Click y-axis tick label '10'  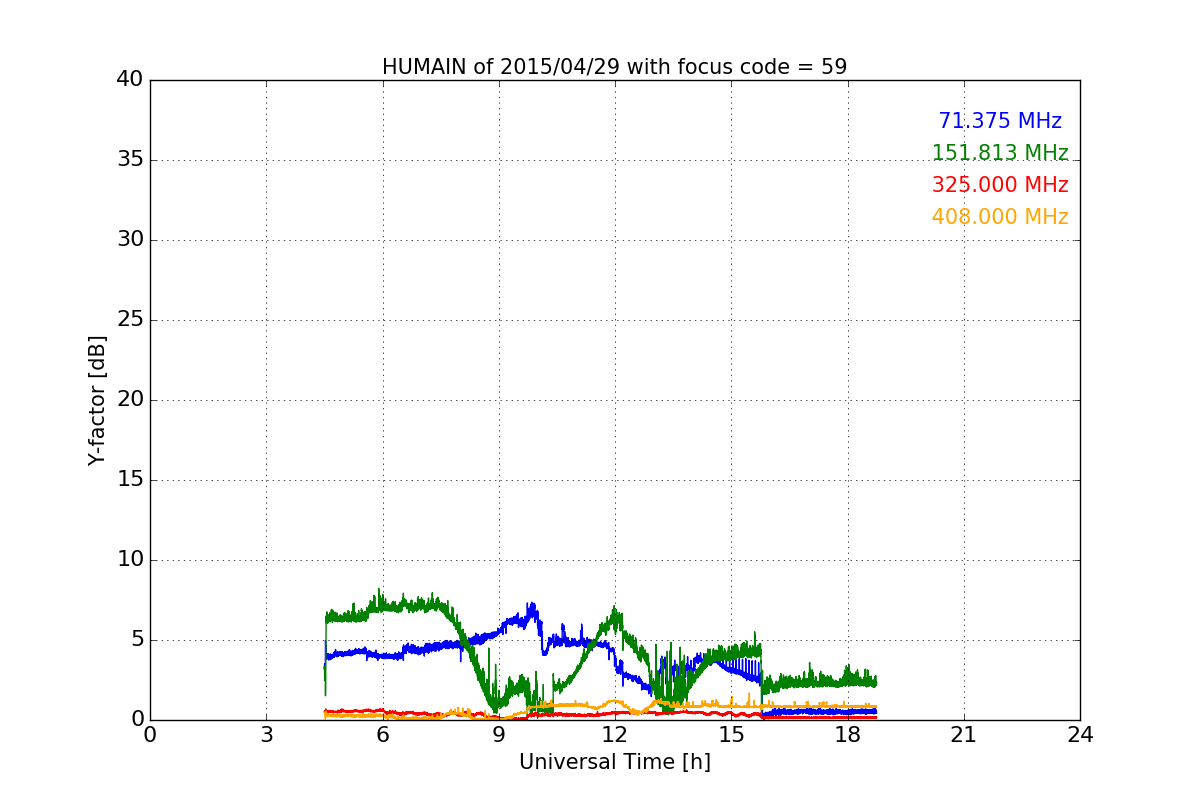point(130,560)
